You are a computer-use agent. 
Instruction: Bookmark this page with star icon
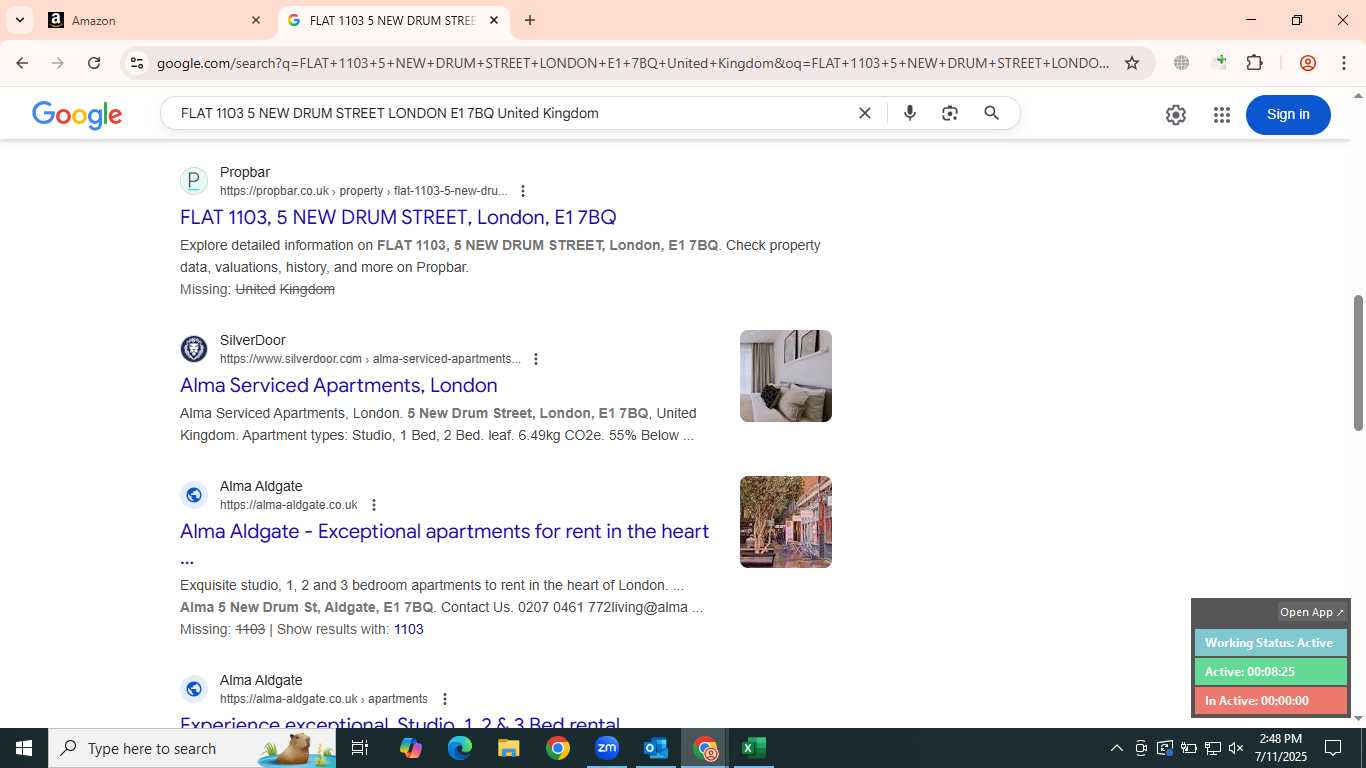tap(1132, 63)
